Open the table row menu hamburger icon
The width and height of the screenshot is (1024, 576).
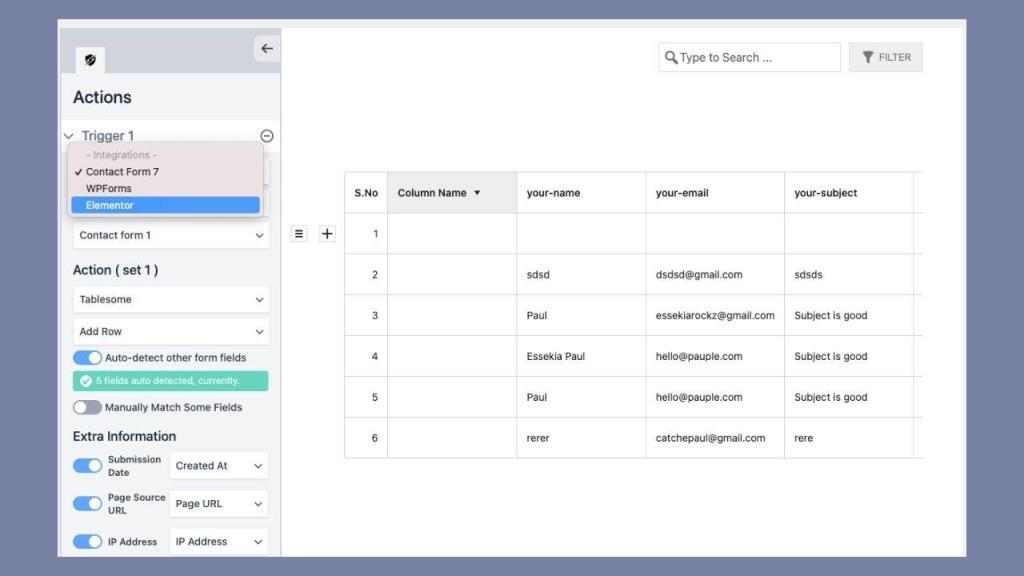click(x=298, y=233)
